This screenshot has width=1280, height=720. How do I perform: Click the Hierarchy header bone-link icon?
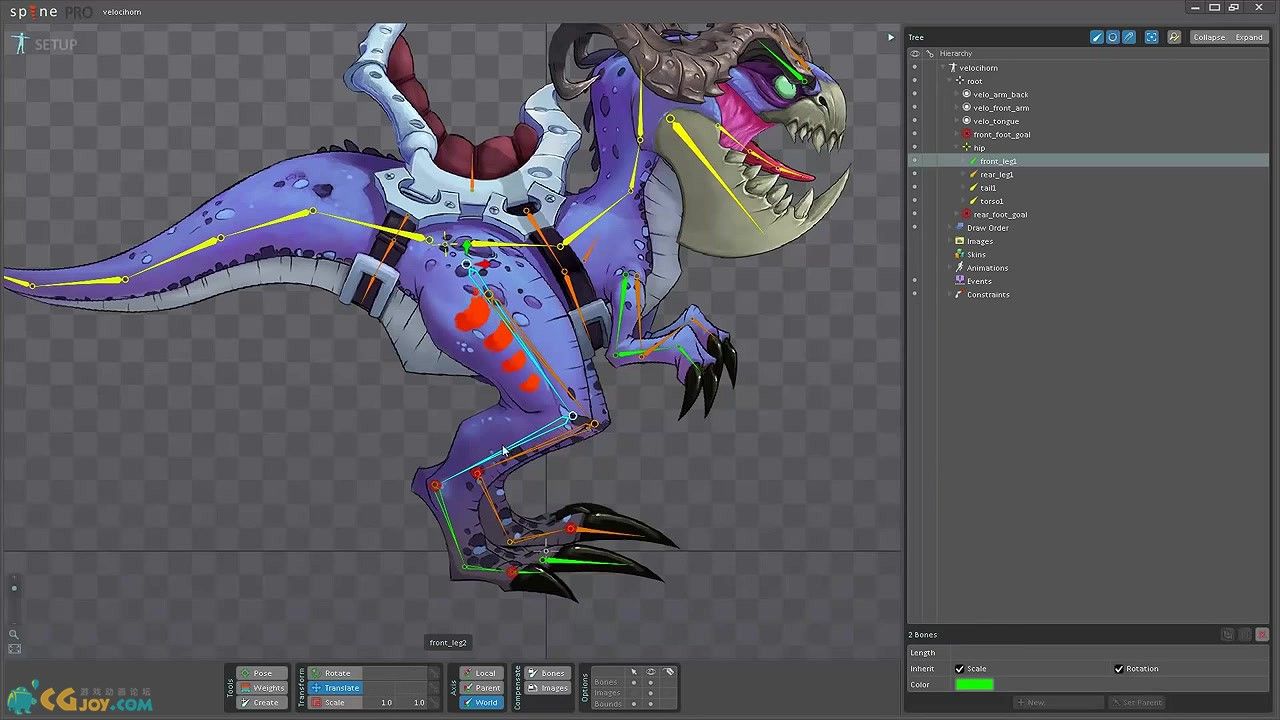tap(930, 53)
